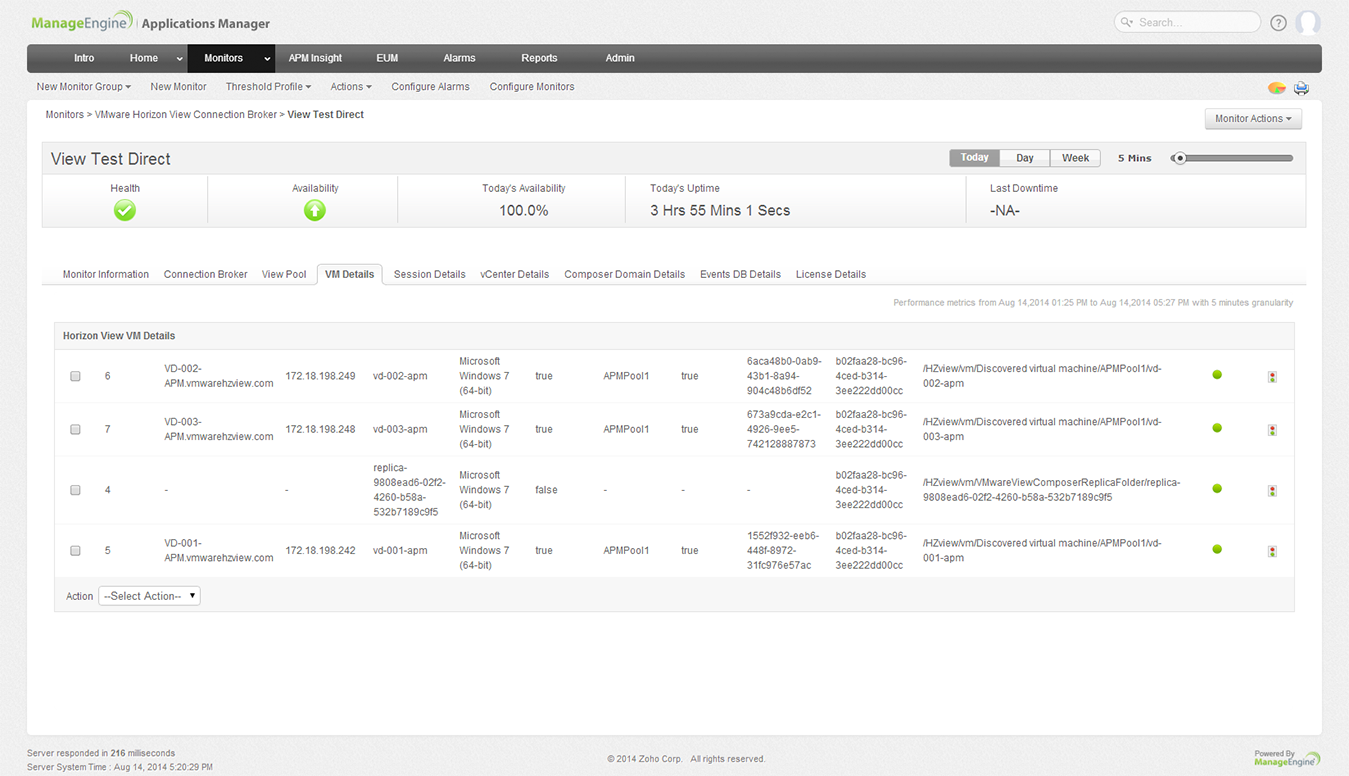Click the 5 Mins granularity slider track
The height and width of the screenshot is (776, 1349).
click(1233, 158)
